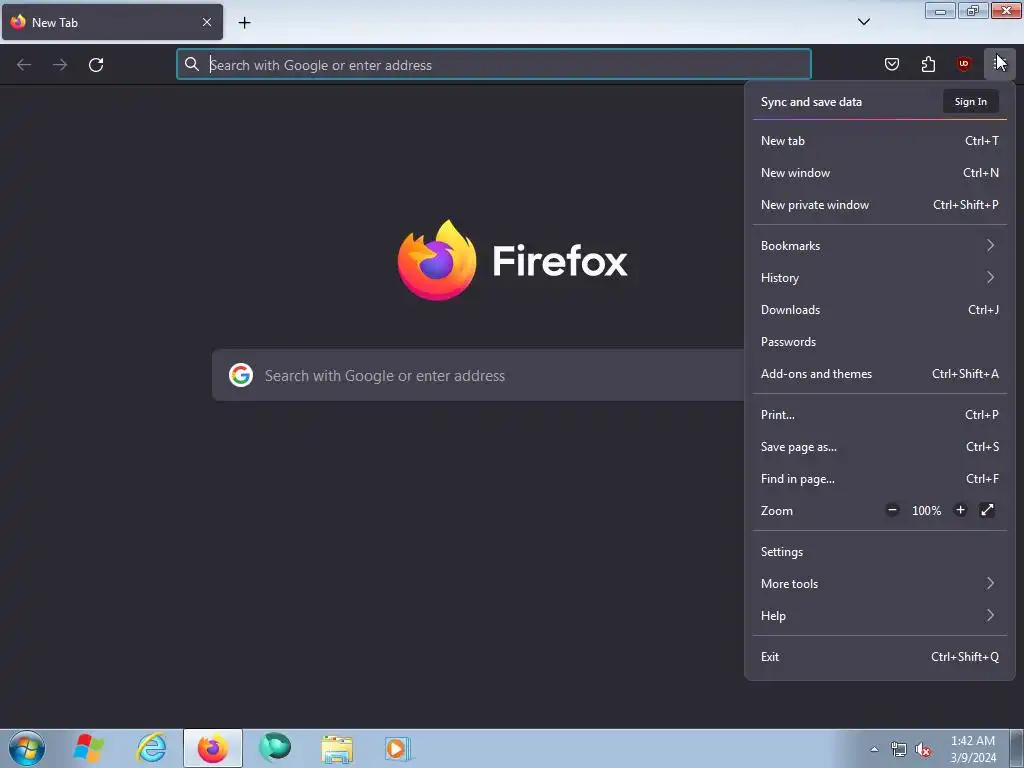Viewport: 1024px width, 768px height.
Task: Open a new tab with plus button
Action: coord(244,23)
